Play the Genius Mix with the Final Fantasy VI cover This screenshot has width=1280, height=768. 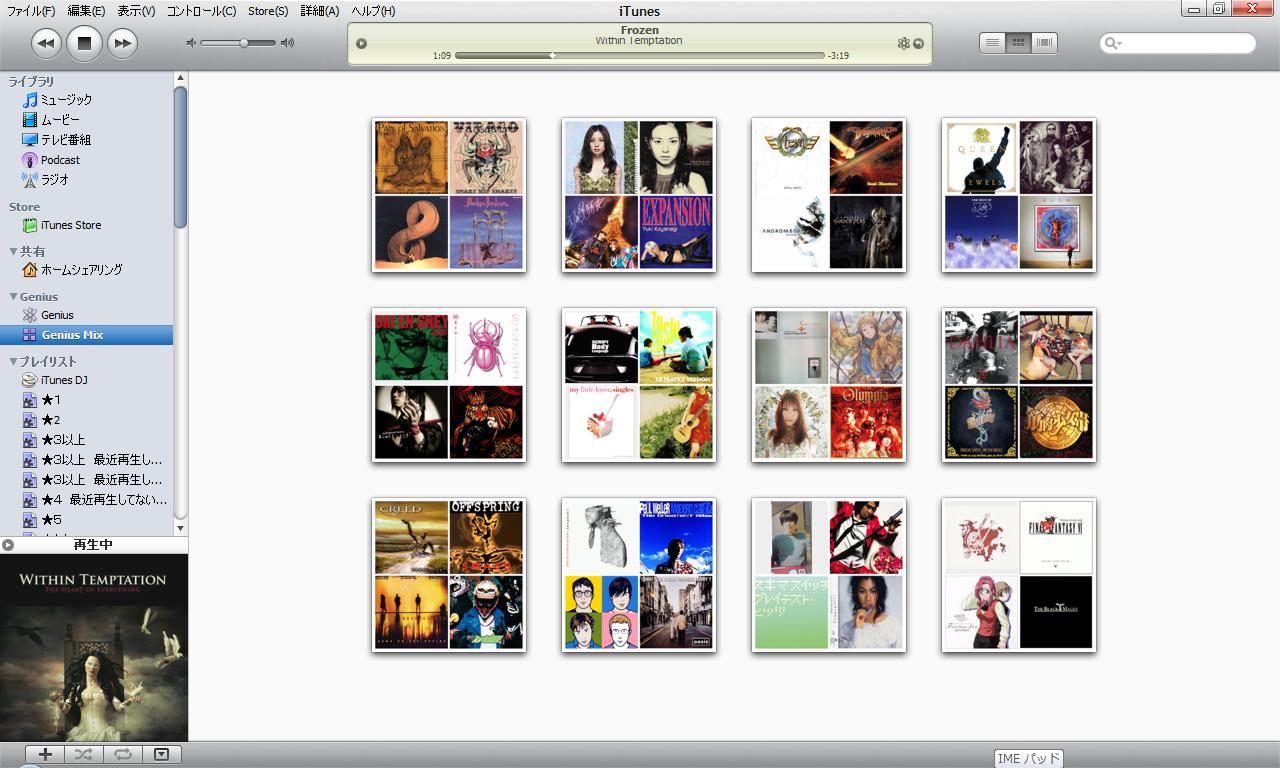[1019, 575]
